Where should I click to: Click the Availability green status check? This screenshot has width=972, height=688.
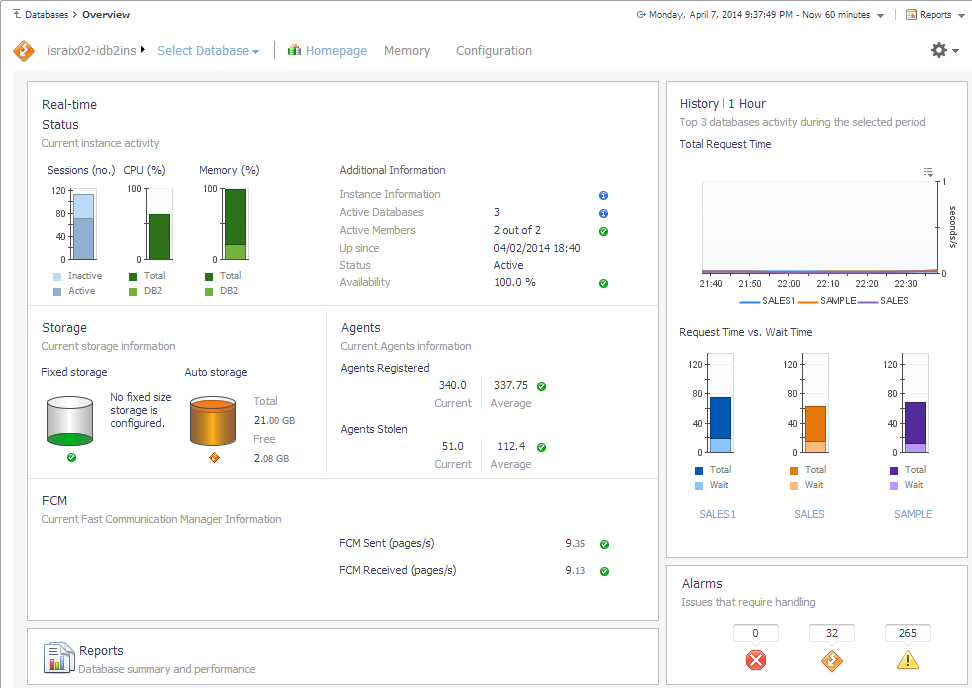click(603, 283)
